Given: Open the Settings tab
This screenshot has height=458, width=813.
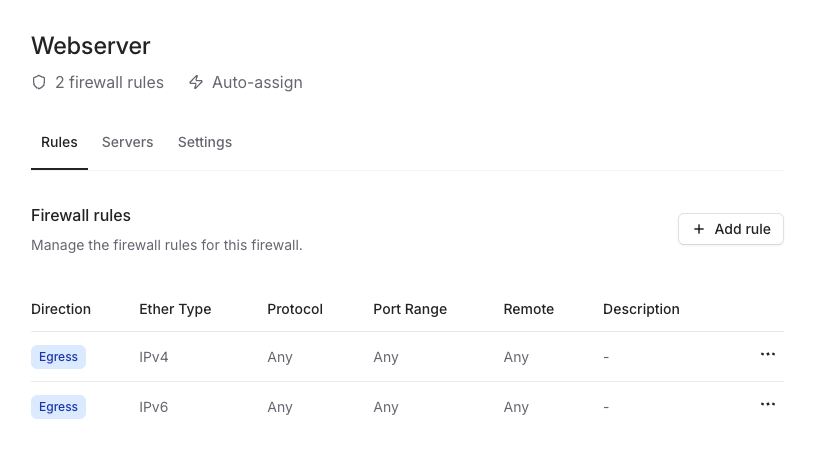Looking at the screenshot, I should coord(205,142).
